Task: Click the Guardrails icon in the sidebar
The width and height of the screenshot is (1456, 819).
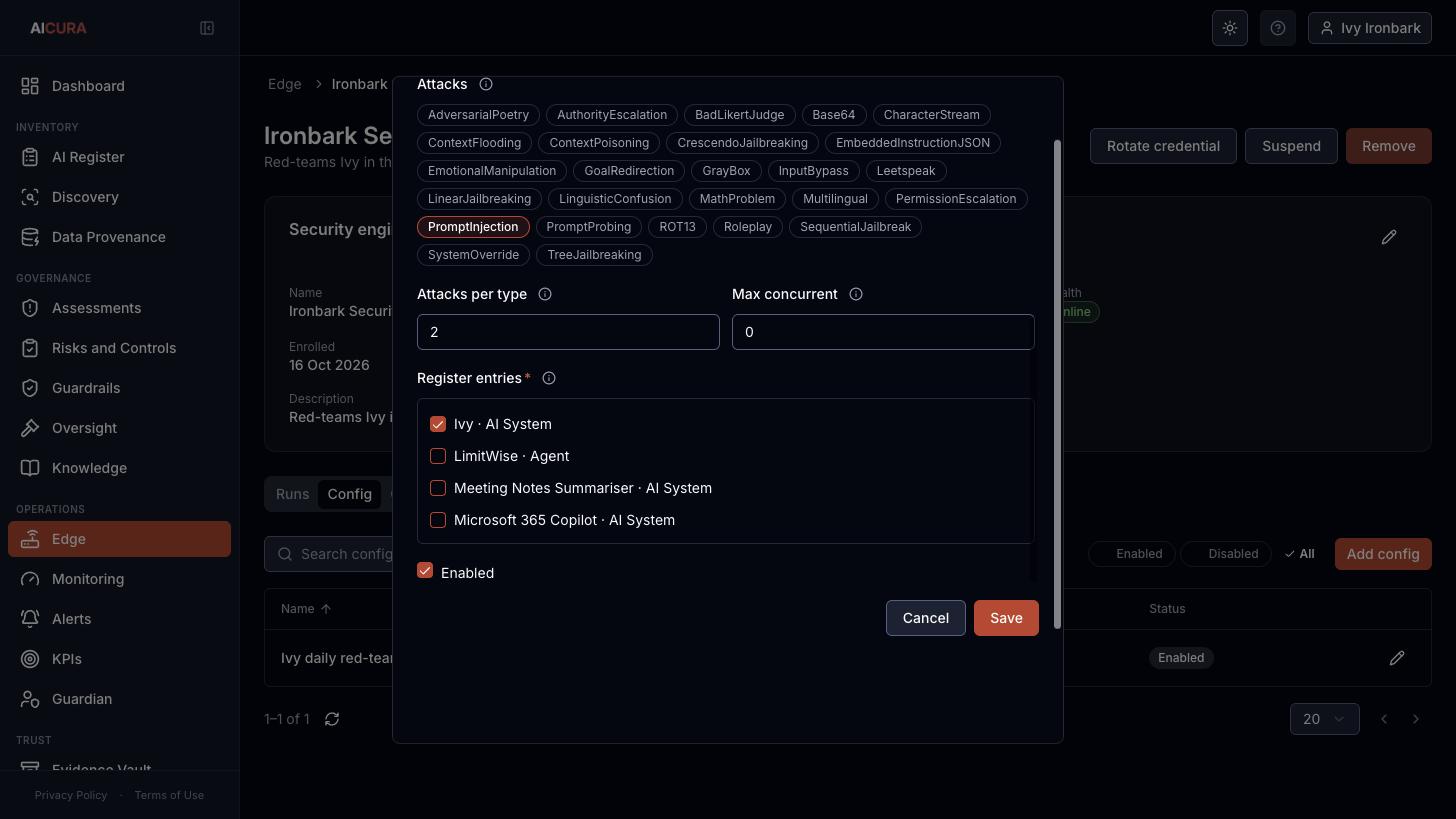Action: [x=30, y=388]
